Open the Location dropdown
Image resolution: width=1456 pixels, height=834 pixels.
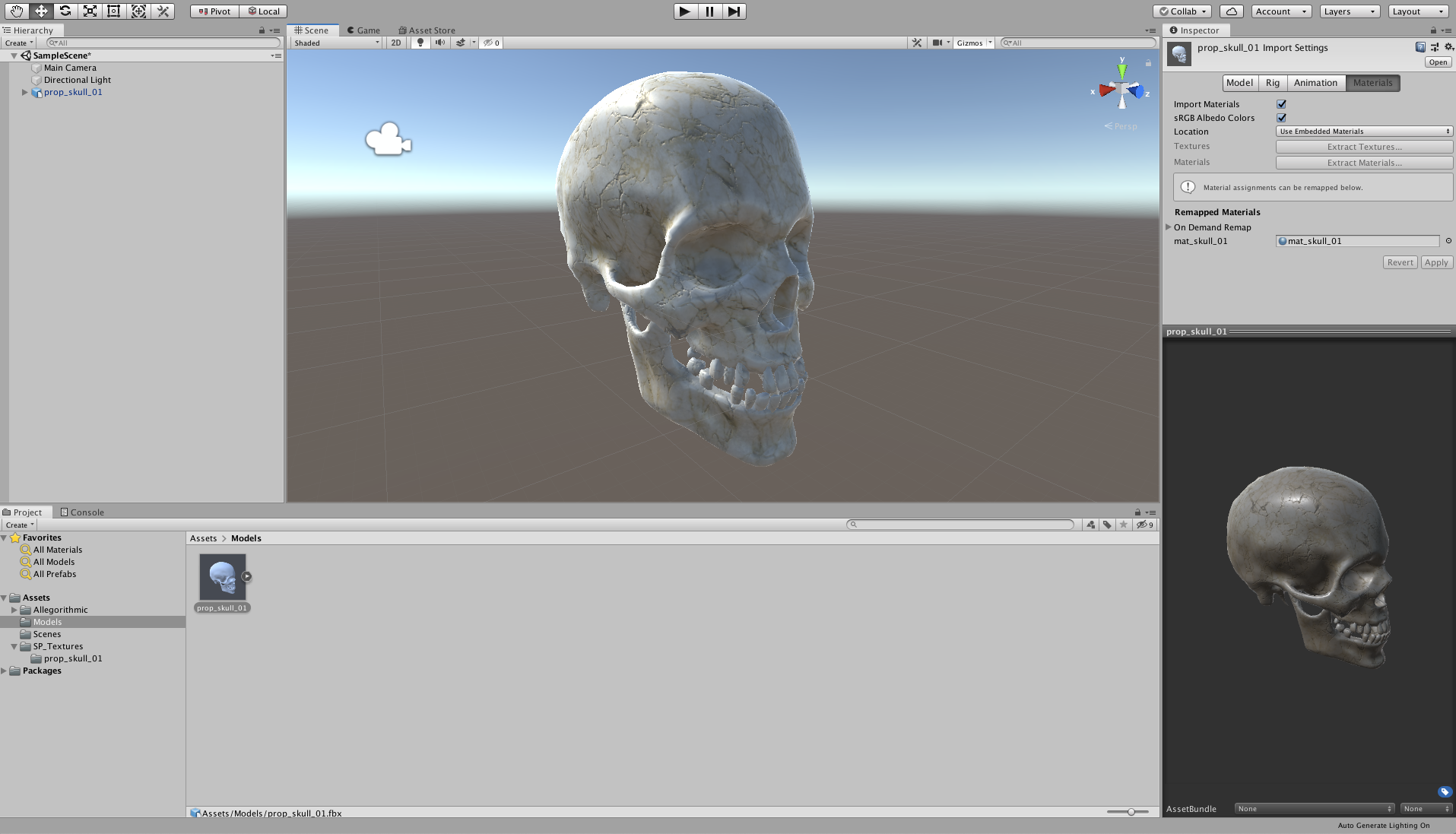(x=1364, y=132)
